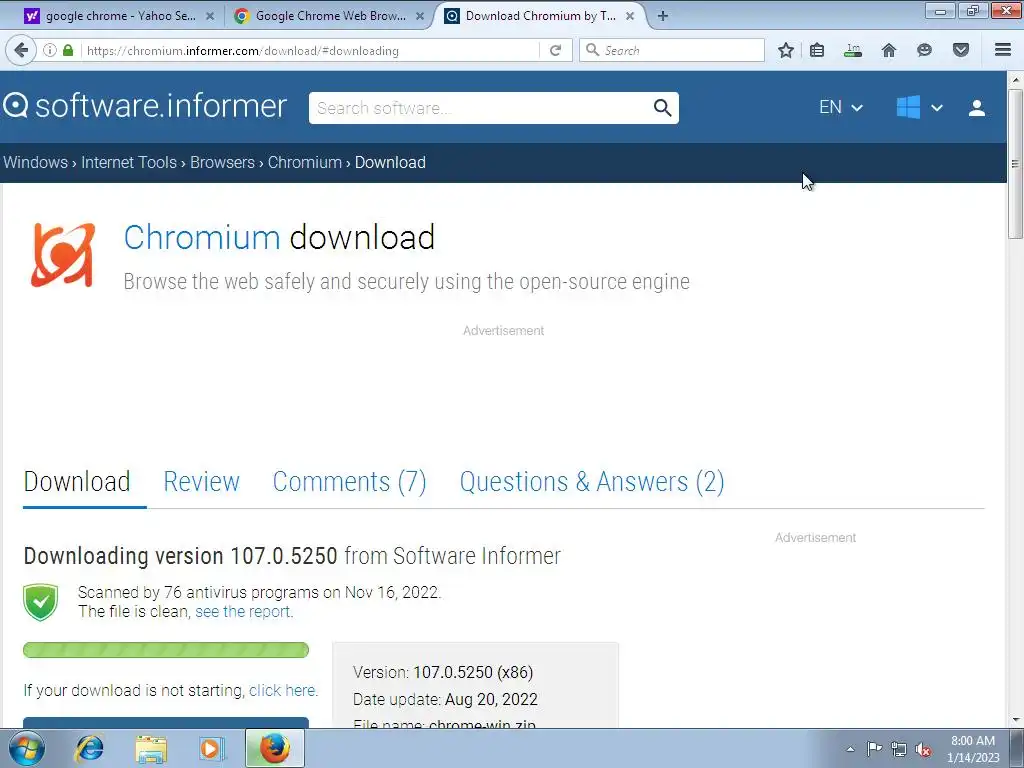Open site information icon in address bar
The image size is (1024, 768).
pos(50,50)
